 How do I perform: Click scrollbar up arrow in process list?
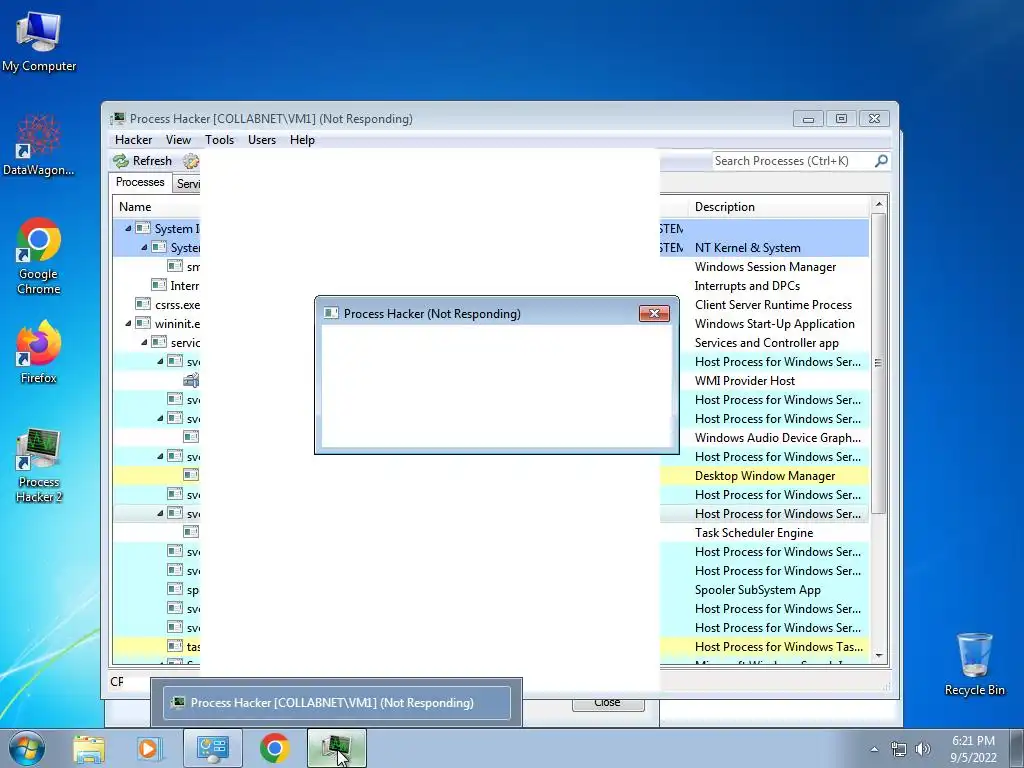(879, 204)
